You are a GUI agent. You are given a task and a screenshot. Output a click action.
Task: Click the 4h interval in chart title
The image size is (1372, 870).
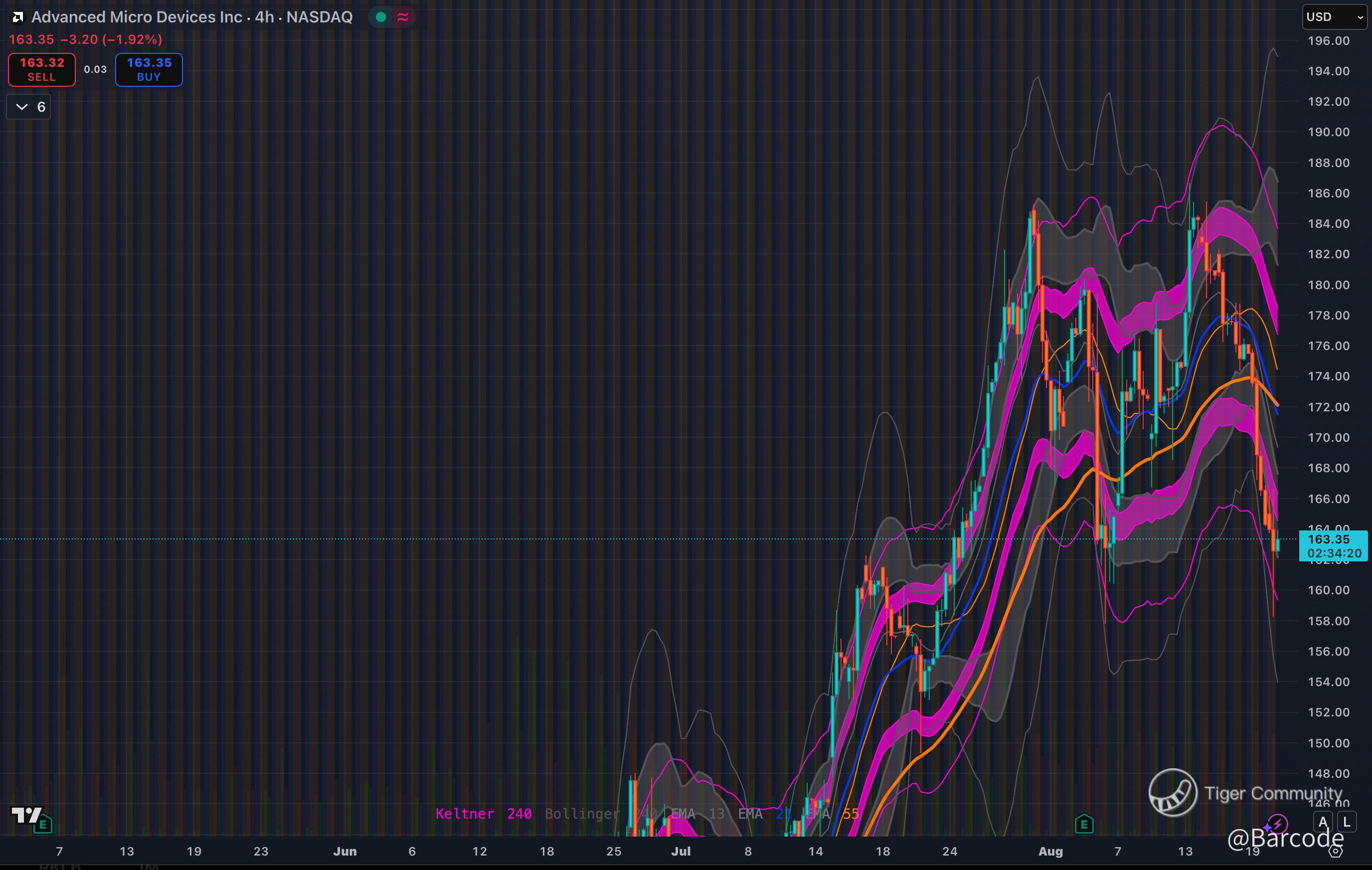pos(264,17)
